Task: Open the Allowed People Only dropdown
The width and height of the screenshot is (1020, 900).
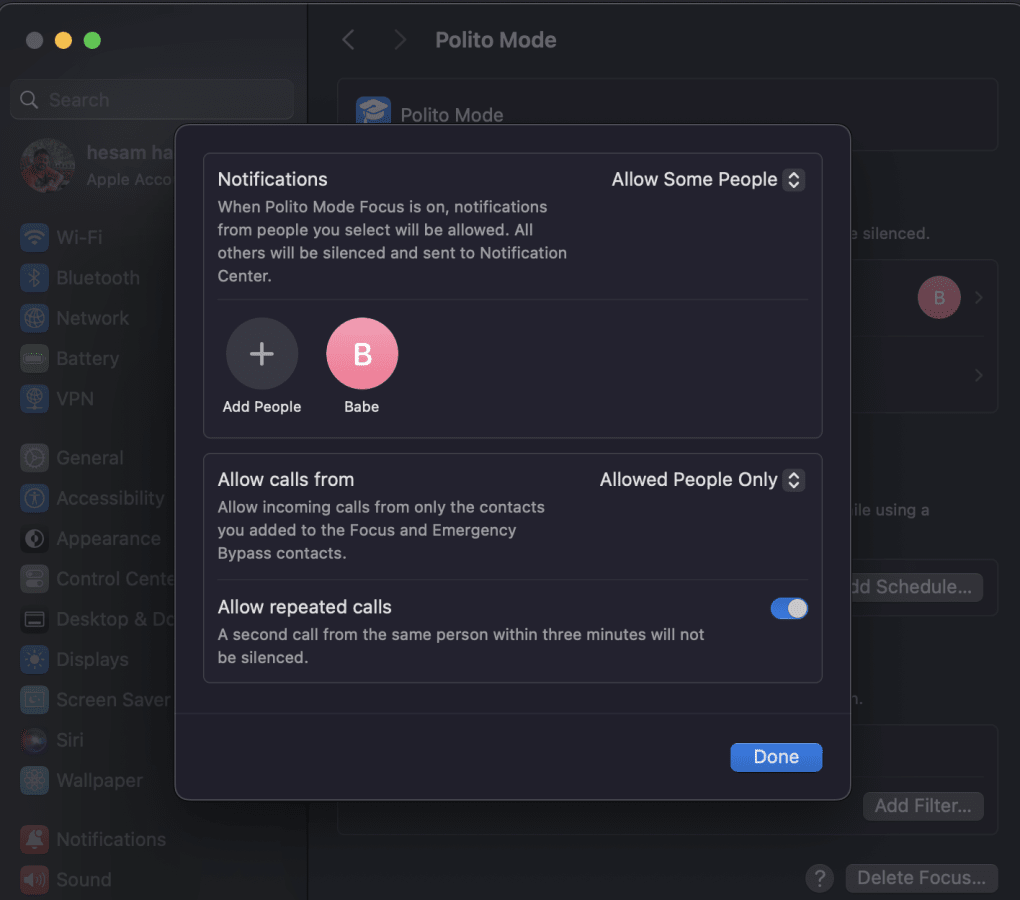Action: [702, 480]
